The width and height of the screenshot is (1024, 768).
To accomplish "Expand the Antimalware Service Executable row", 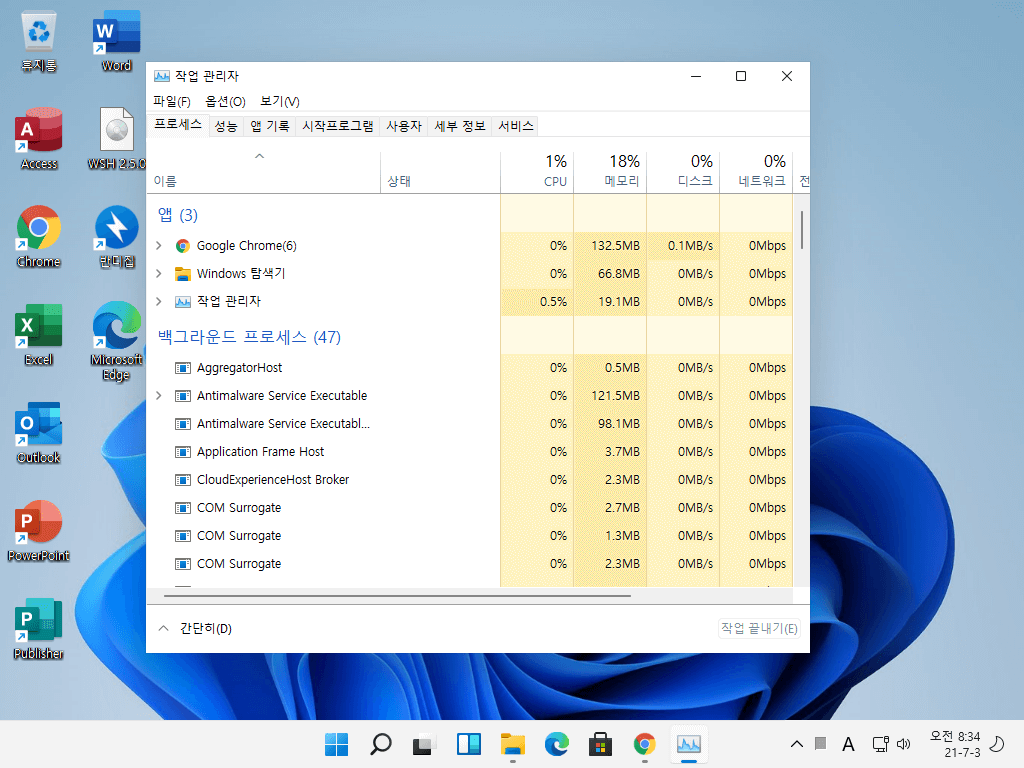I will pyautogui.click(x=159, y=396).
